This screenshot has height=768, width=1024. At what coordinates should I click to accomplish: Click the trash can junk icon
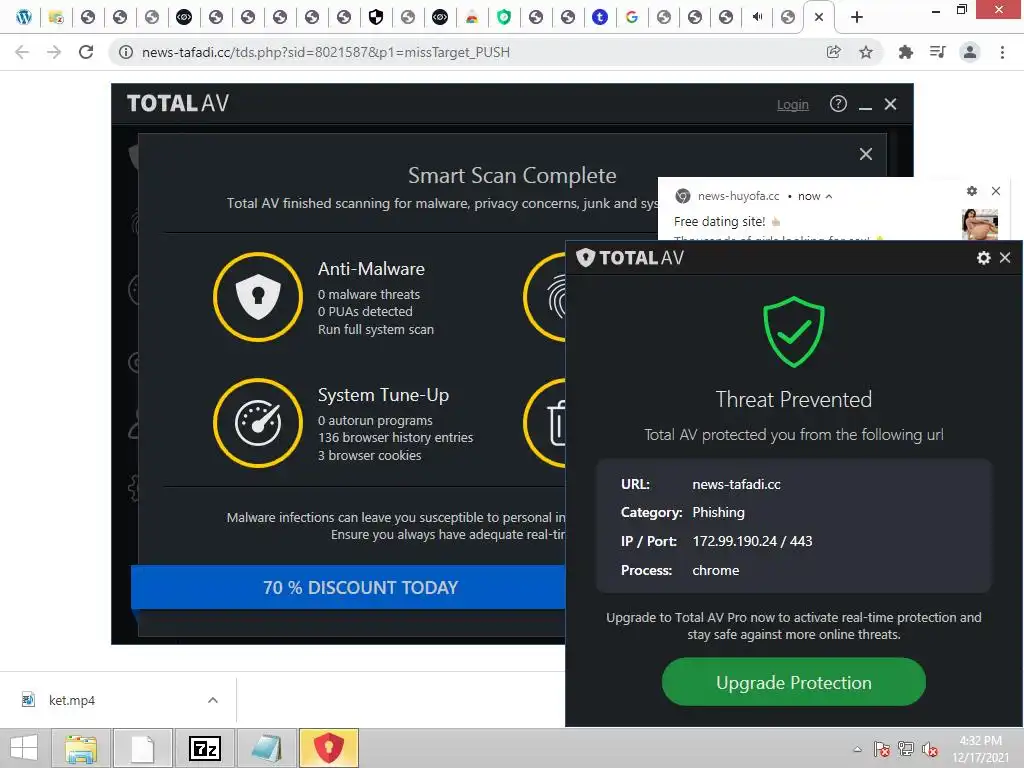(x=545, y=423)
